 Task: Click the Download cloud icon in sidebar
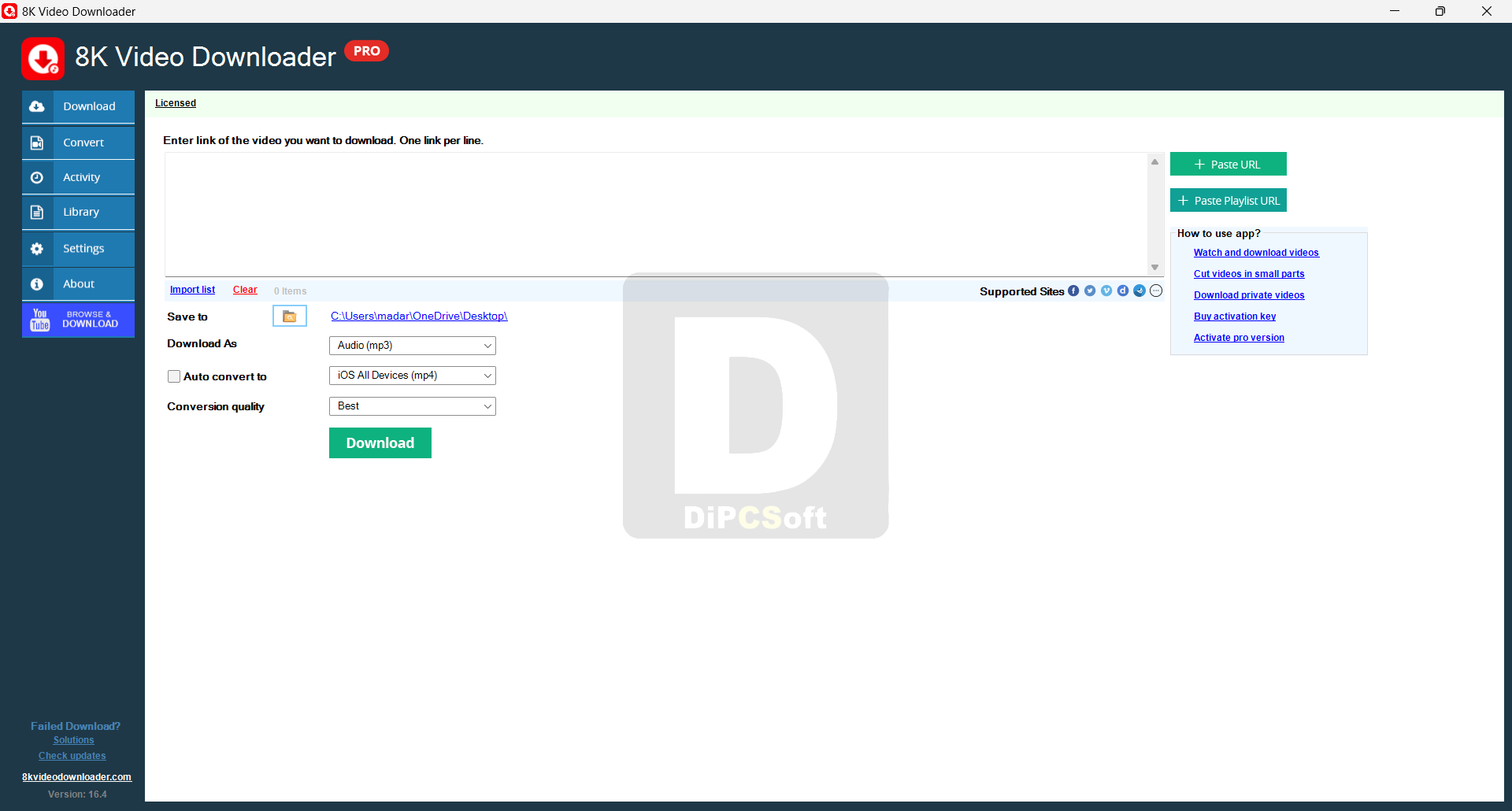(37, 106)
